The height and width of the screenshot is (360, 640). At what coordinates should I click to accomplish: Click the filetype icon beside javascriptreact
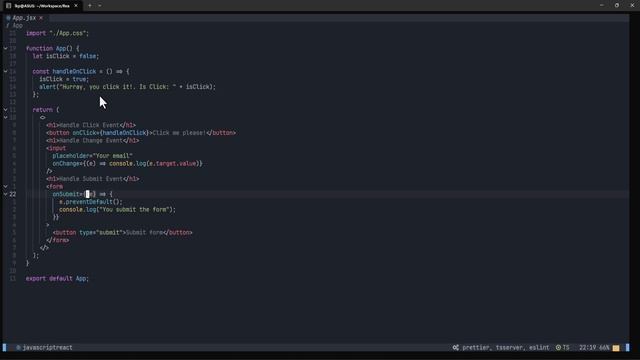(18, 347)
